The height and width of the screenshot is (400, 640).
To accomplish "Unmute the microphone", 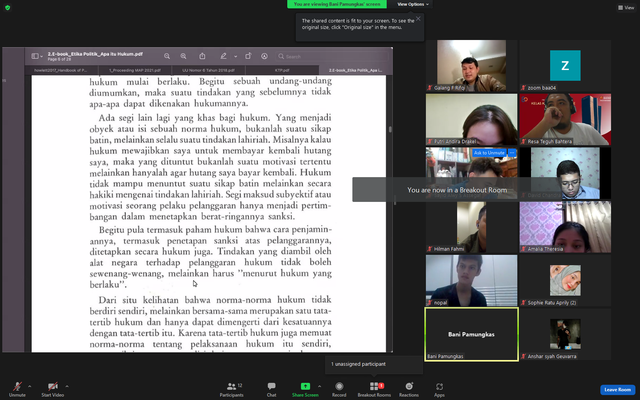I will (x=17, y=389).
